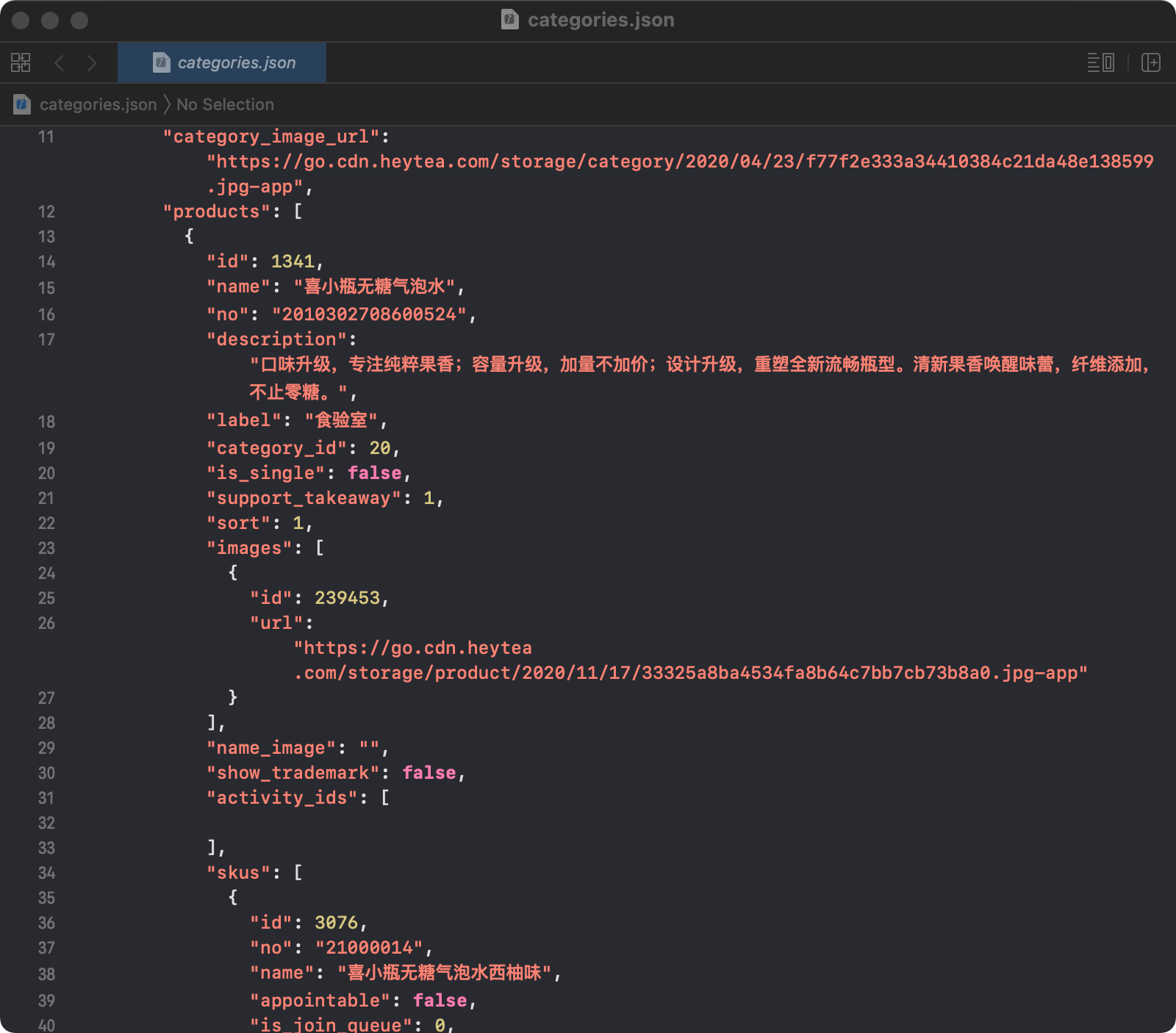This screenshot has width=1176, height=1033.
Task: Toggle the editor options minimap icon
Action: 1100,62
